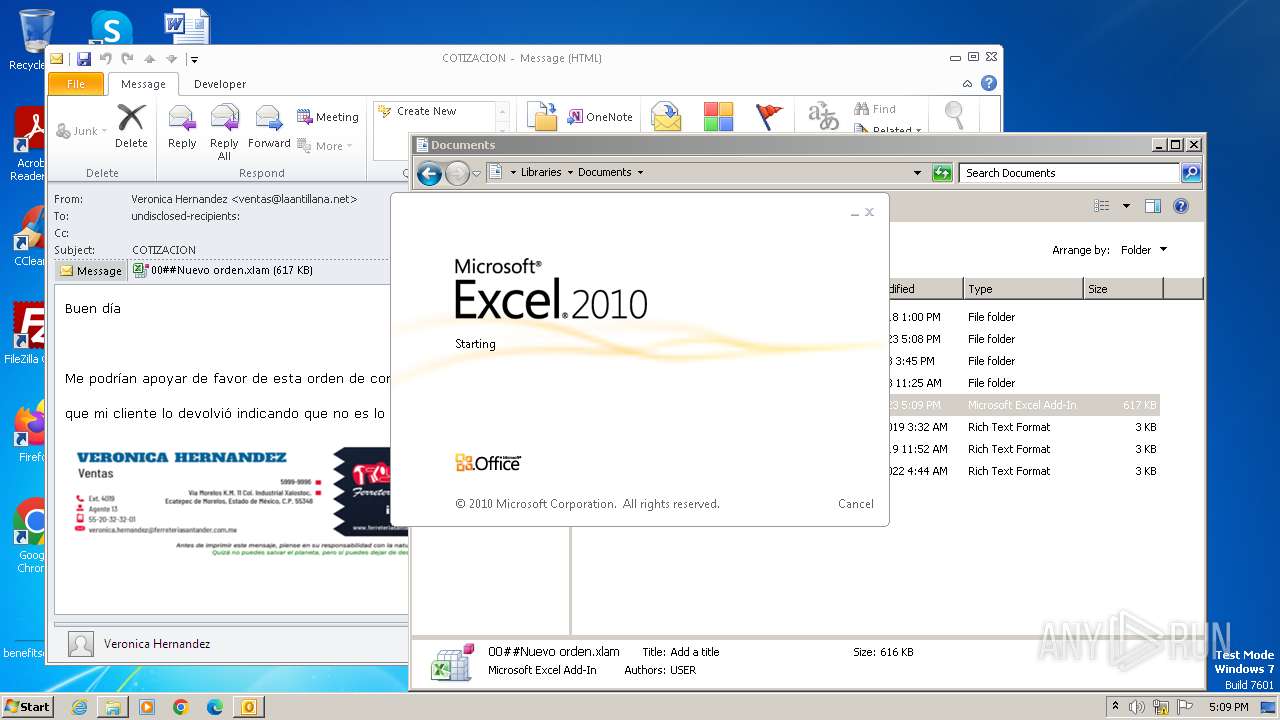Click the Categorize colored squares icon
This screenshot has height=720, width=1280.
coord(718,116)
